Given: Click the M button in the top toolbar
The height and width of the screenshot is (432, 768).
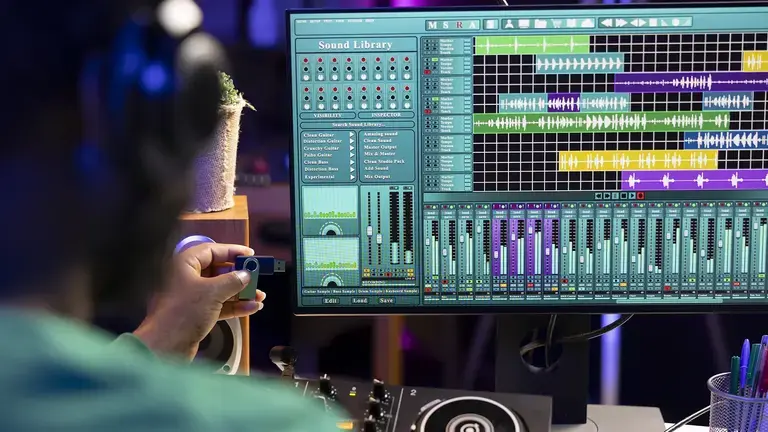Looking at the screenshot, I should coord(432,24).
